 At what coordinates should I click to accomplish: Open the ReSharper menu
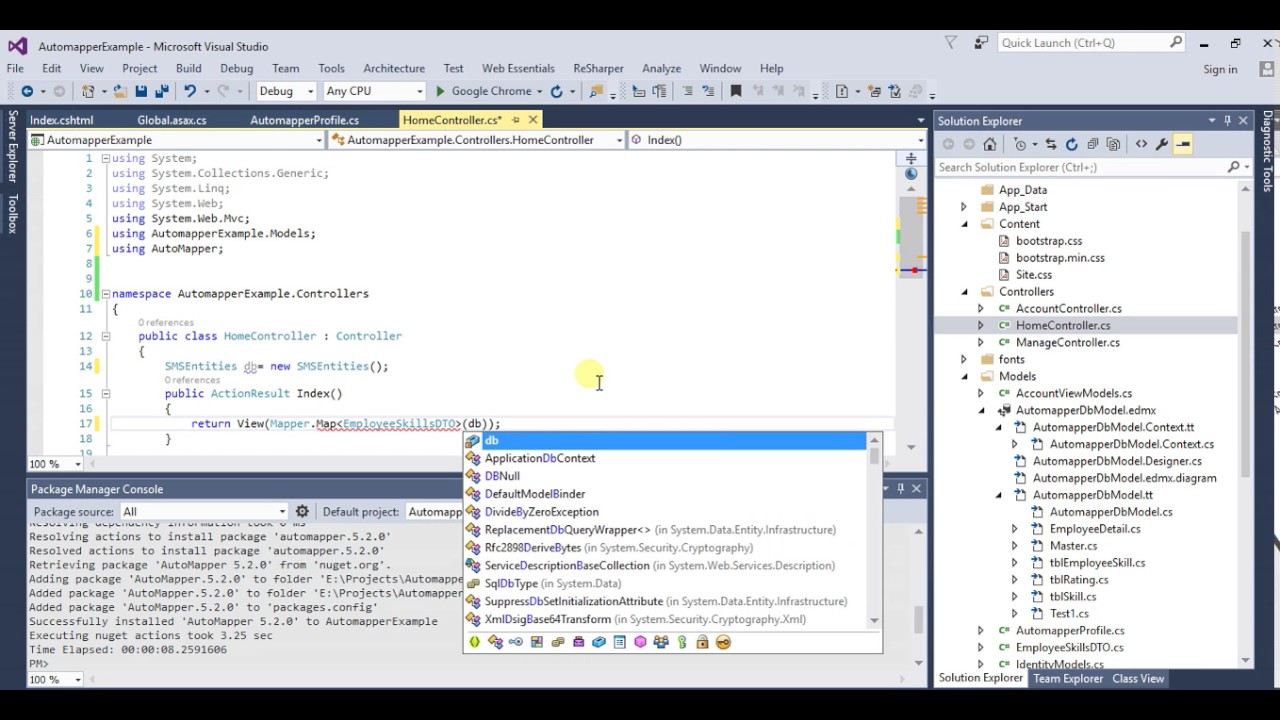tap(598, 68)
